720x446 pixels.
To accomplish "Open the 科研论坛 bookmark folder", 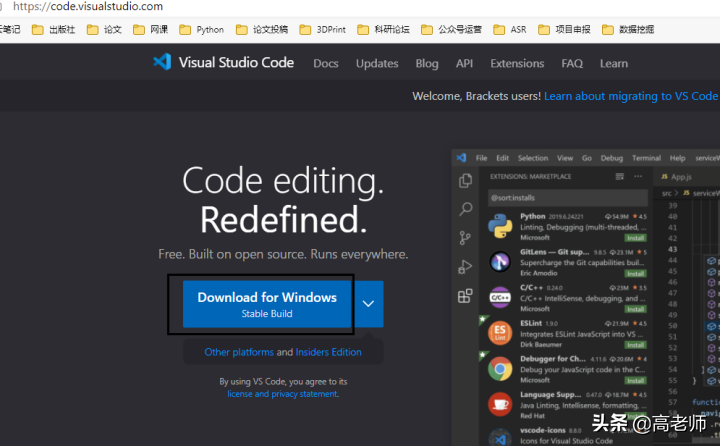I will [383, 29].
